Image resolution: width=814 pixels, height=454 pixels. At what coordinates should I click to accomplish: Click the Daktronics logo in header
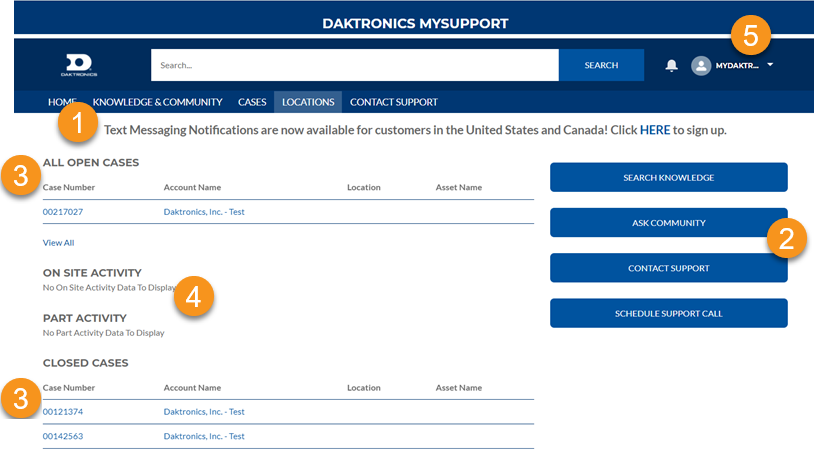76,65
